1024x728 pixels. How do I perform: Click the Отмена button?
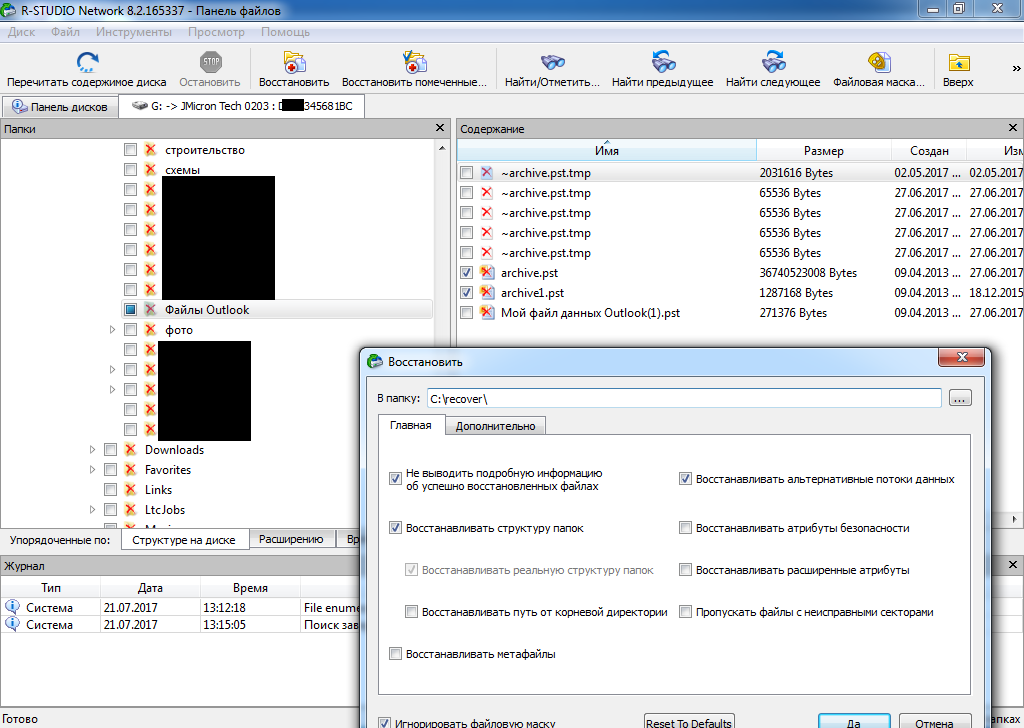934,722
